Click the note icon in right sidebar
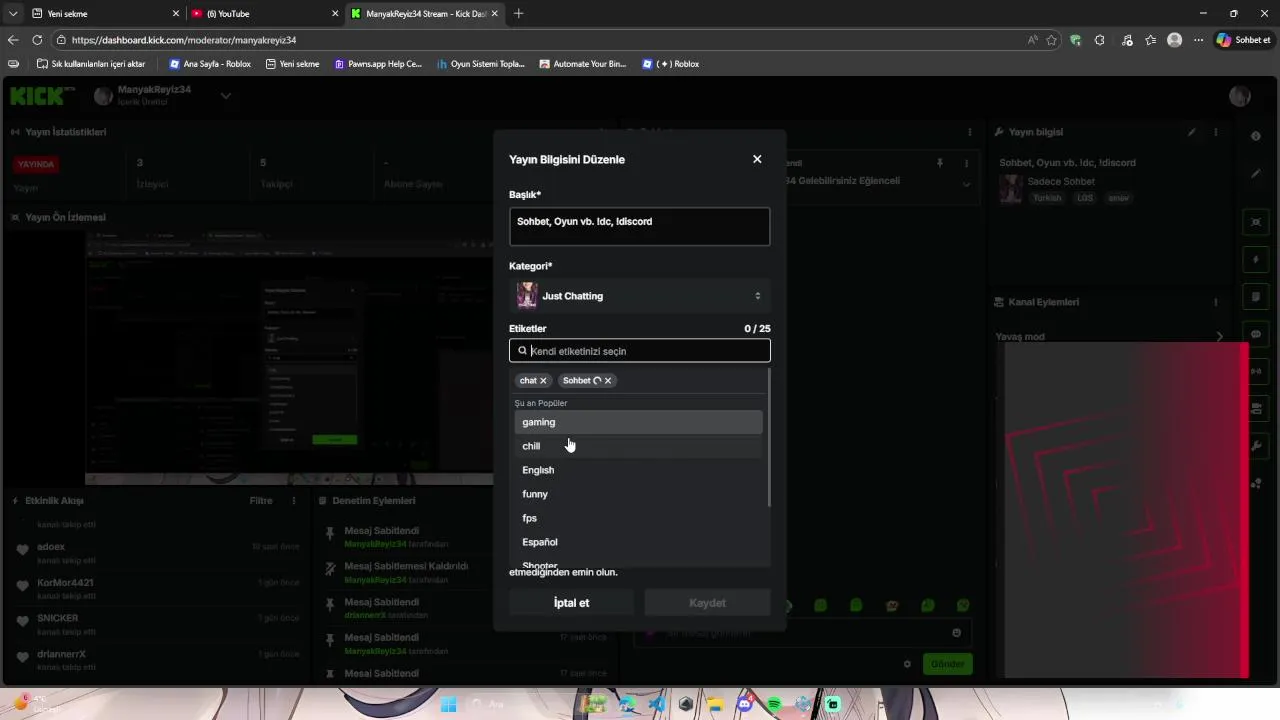Image resolution: width=1280 pixels, height=720 pixels. 1256,297
